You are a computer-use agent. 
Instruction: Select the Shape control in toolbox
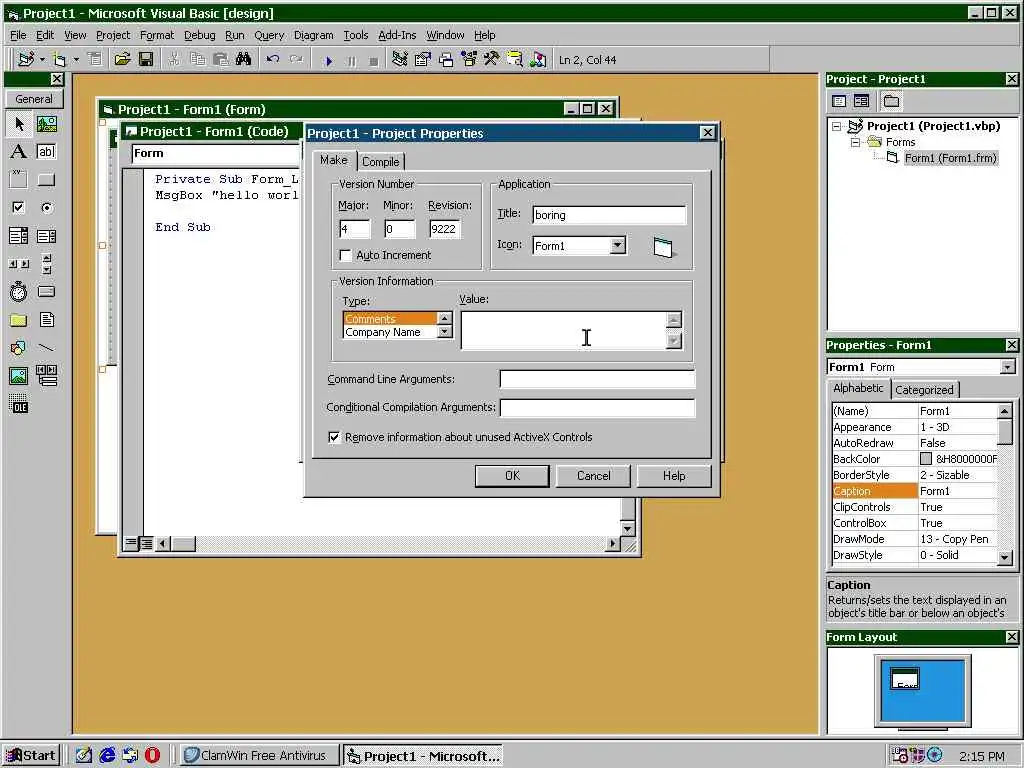click(19, 348)
